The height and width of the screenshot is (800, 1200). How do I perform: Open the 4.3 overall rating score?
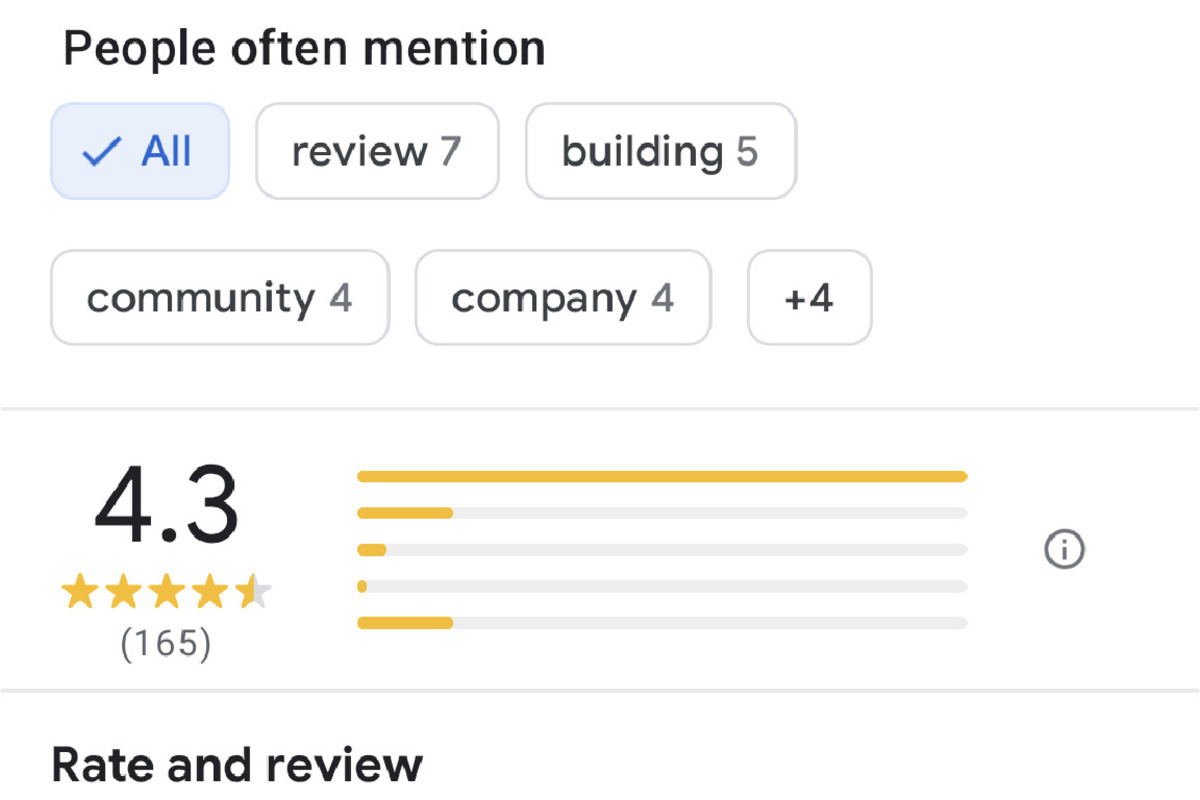coord(166,506)
